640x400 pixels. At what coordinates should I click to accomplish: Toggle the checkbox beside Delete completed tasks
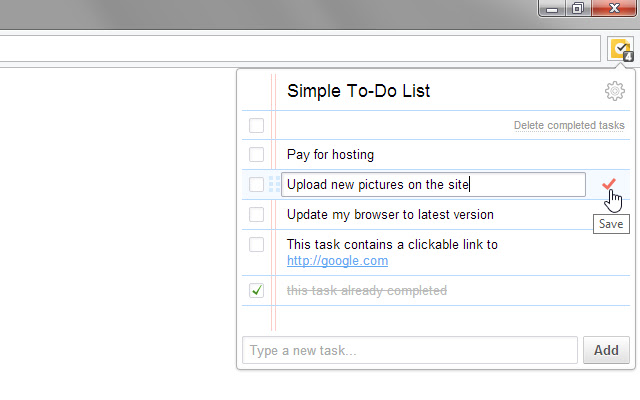257,125
